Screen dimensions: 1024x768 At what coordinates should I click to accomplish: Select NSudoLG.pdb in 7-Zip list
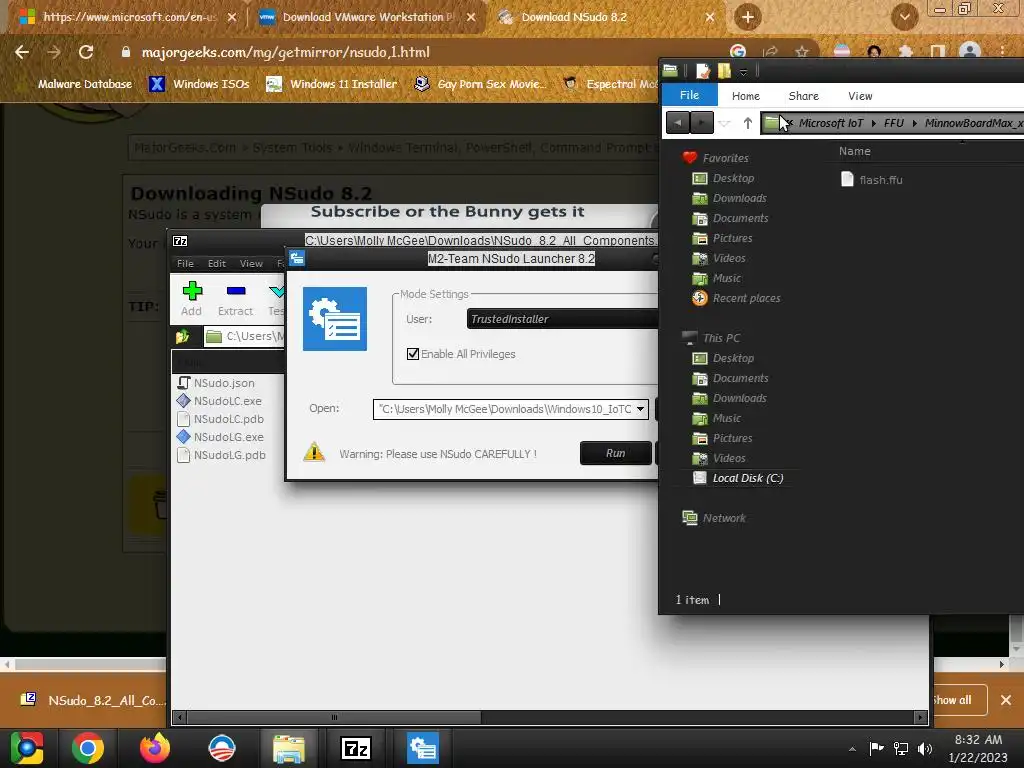(221, 455)
